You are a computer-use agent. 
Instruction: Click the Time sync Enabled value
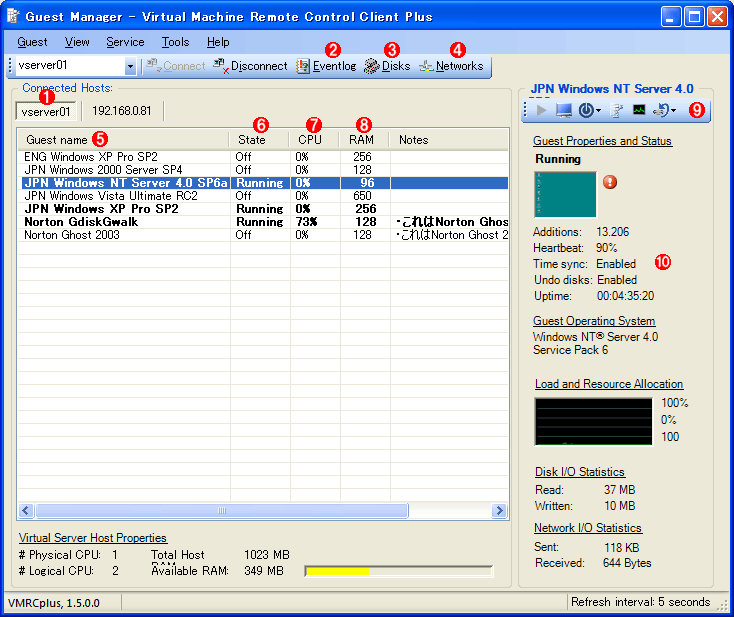tap(616, 264)
